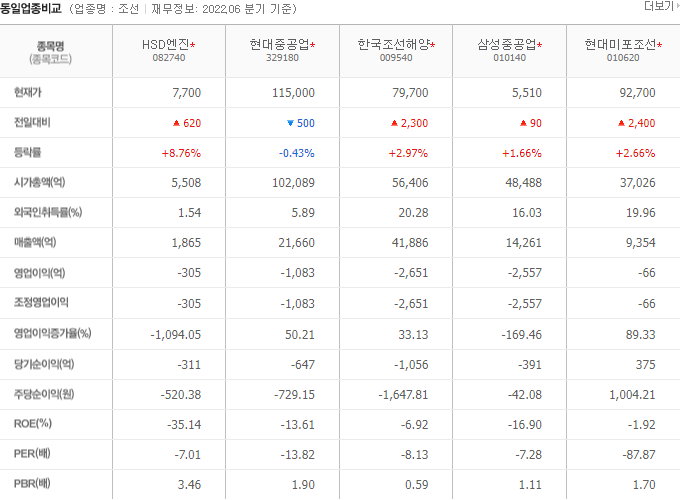Click the 매출액(억) row label

[x=35, y=242]
